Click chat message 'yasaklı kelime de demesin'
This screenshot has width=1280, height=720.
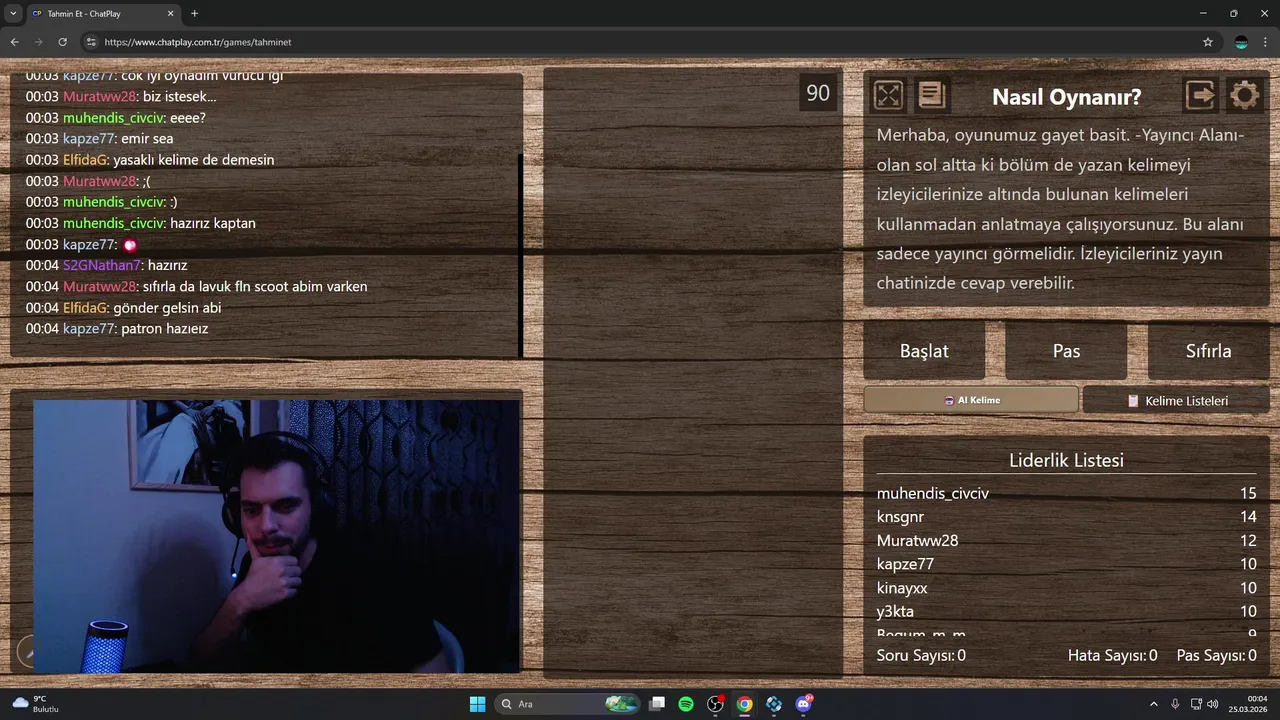(x=193, y=160)
